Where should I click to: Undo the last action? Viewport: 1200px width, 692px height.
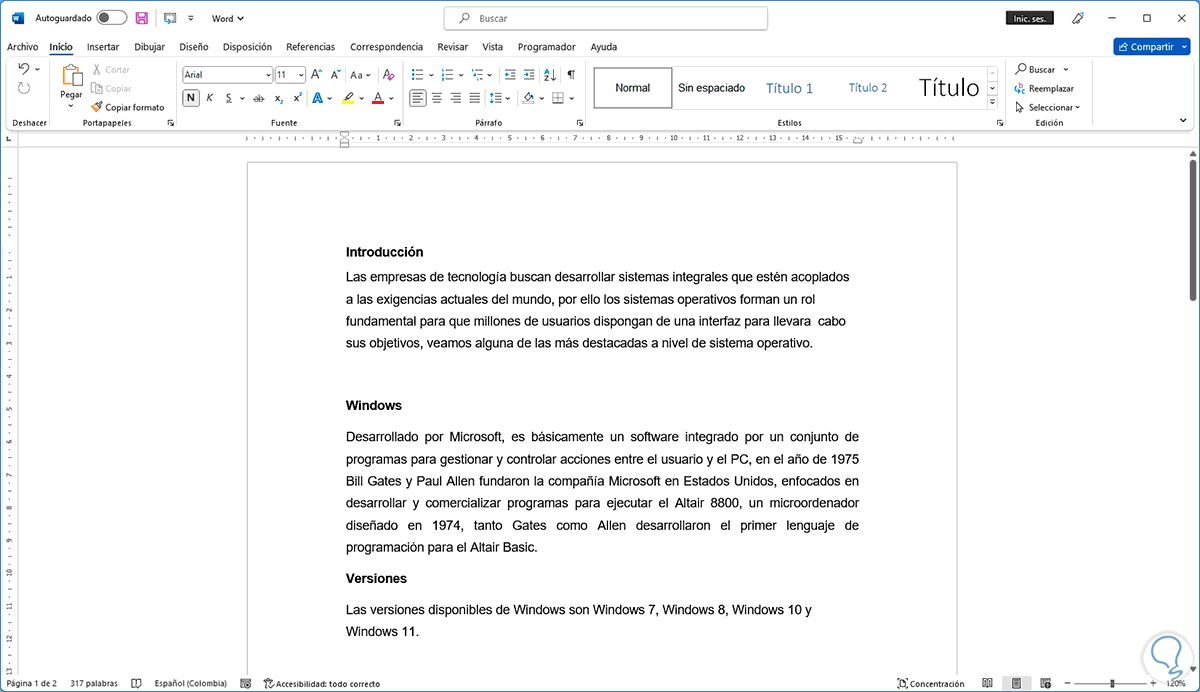pyautogui.click(x=24, y=69)
